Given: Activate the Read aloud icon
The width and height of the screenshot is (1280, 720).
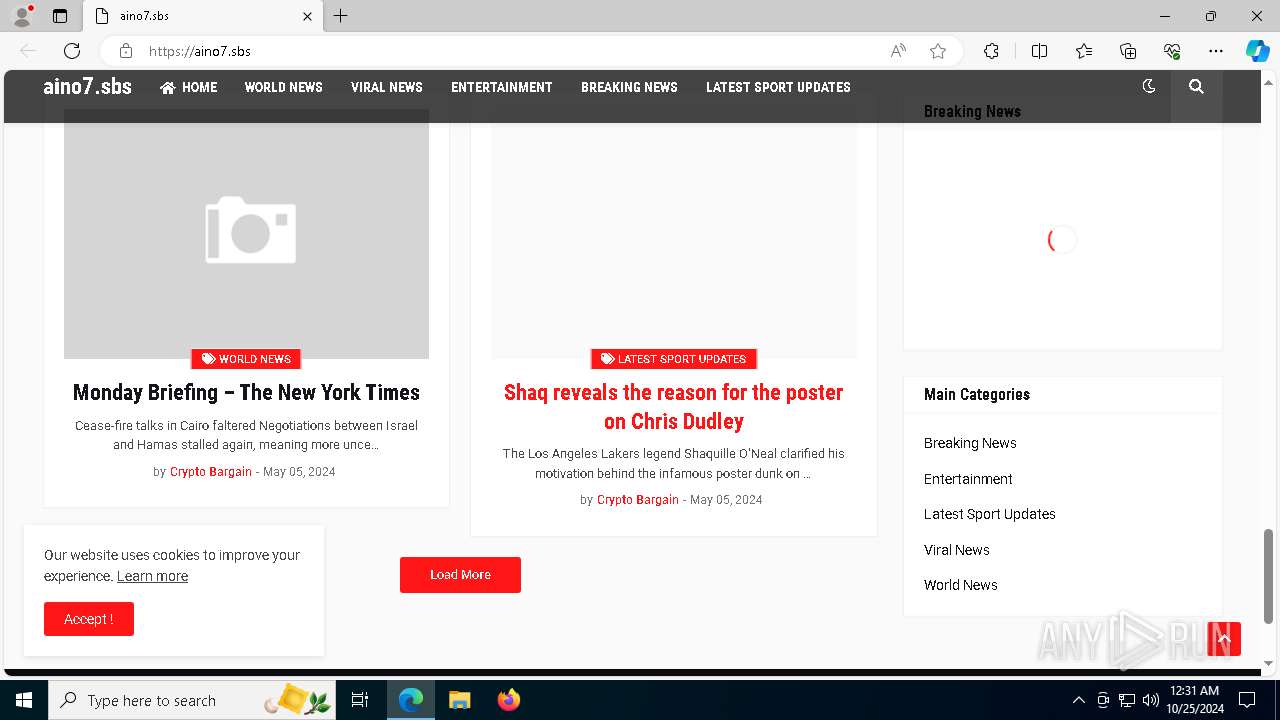Looking at the screenshot, I should point(898,51).
